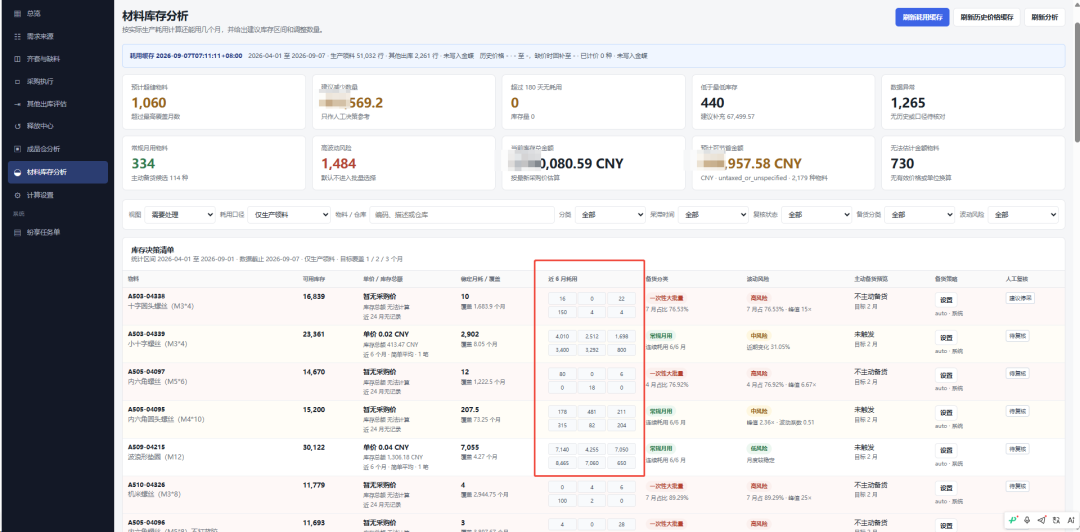The width and height of the screenshot is (1080, 532).
Task: Click the 齐套与缺料 sidebar icon
Action: tap(17, 59)
